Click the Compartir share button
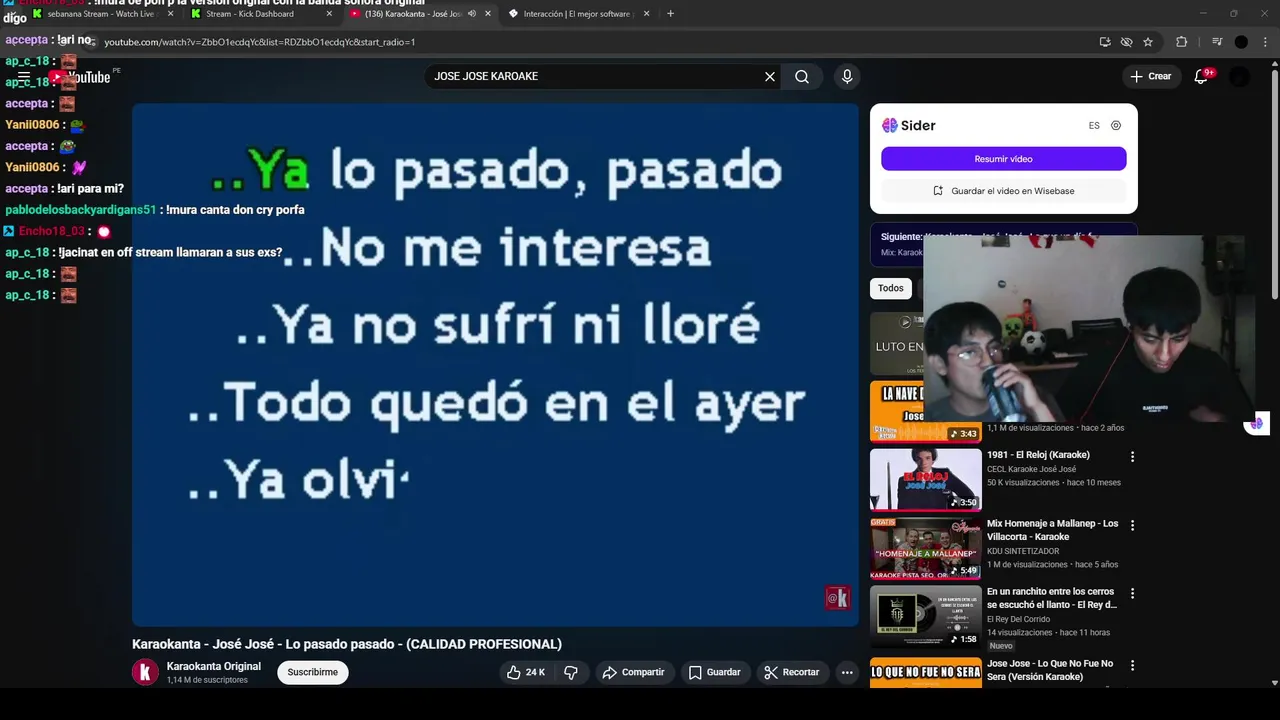The image size is (1280, 720). tap(633, 673)
